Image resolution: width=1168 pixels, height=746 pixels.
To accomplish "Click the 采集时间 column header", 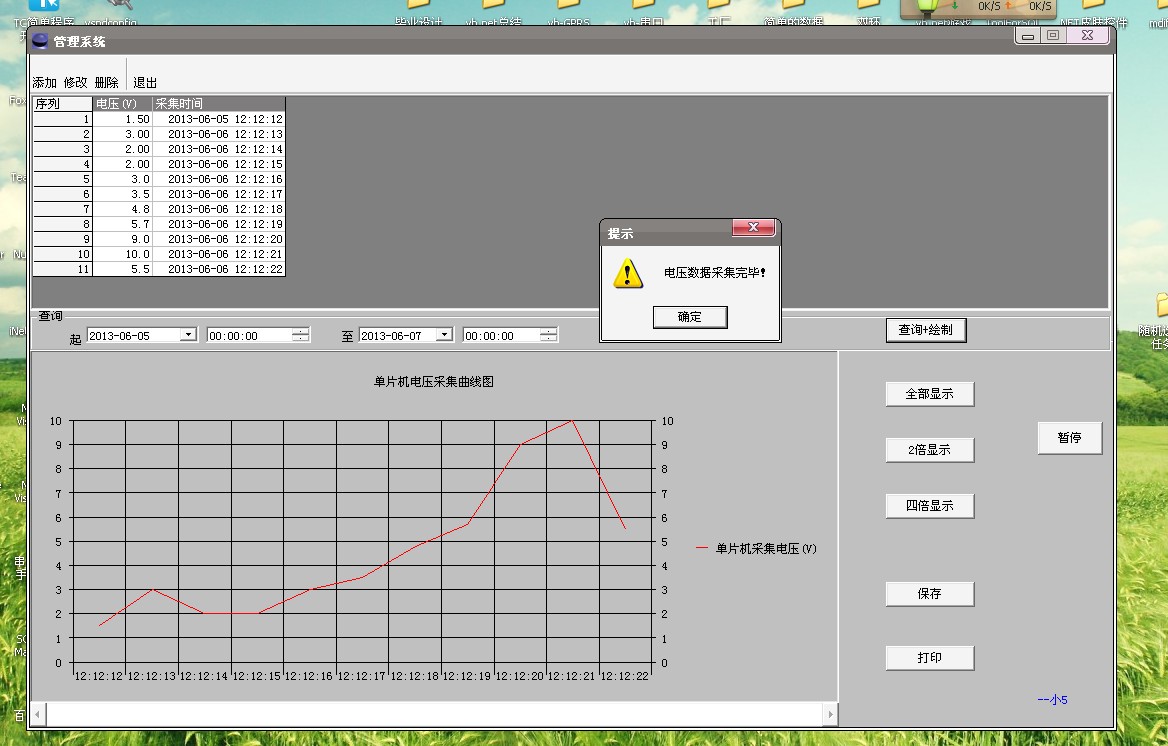I will 218,104.
